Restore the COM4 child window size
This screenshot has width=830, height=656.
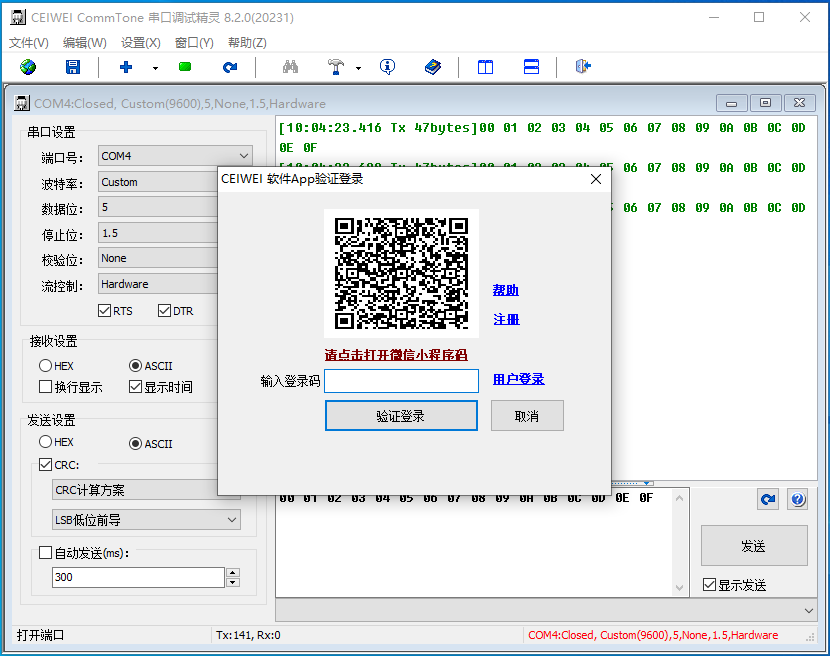click(x=765, y=103)
